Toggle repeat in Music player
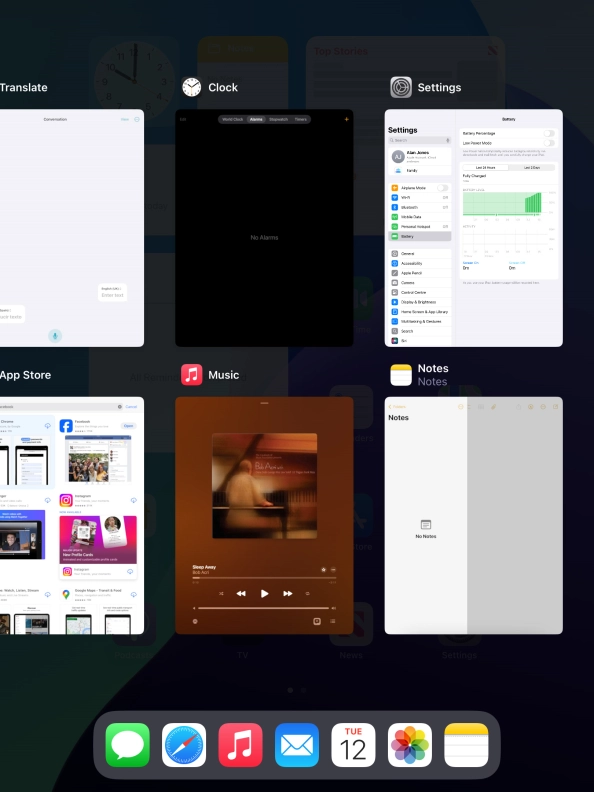 coord(307,593)
